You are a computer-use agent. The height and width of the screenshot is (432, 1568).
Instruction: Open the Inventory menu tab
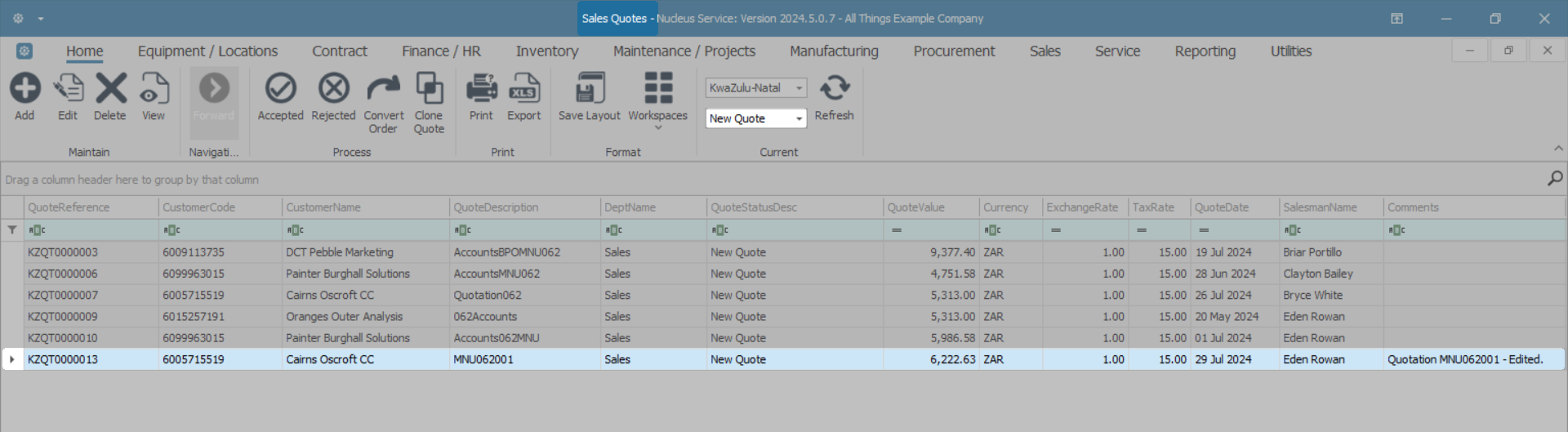pyautogui.click(x=546, y=51)
